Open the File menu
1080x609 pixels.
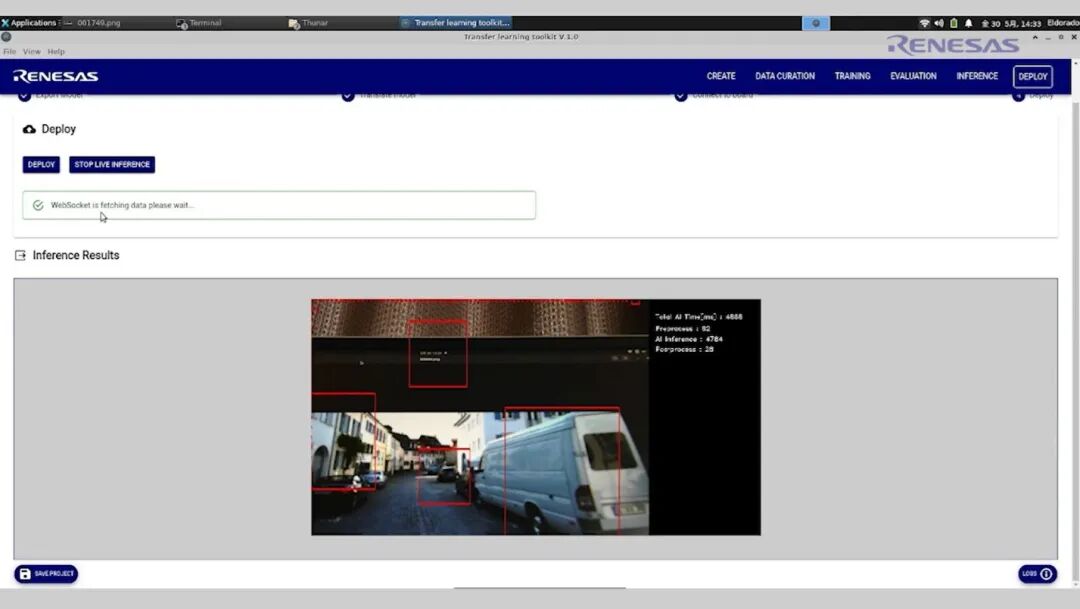(9, 52)
